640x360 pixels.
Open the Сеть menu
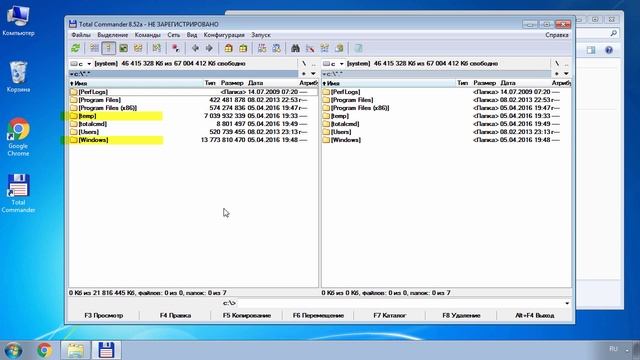coord(173,35)
